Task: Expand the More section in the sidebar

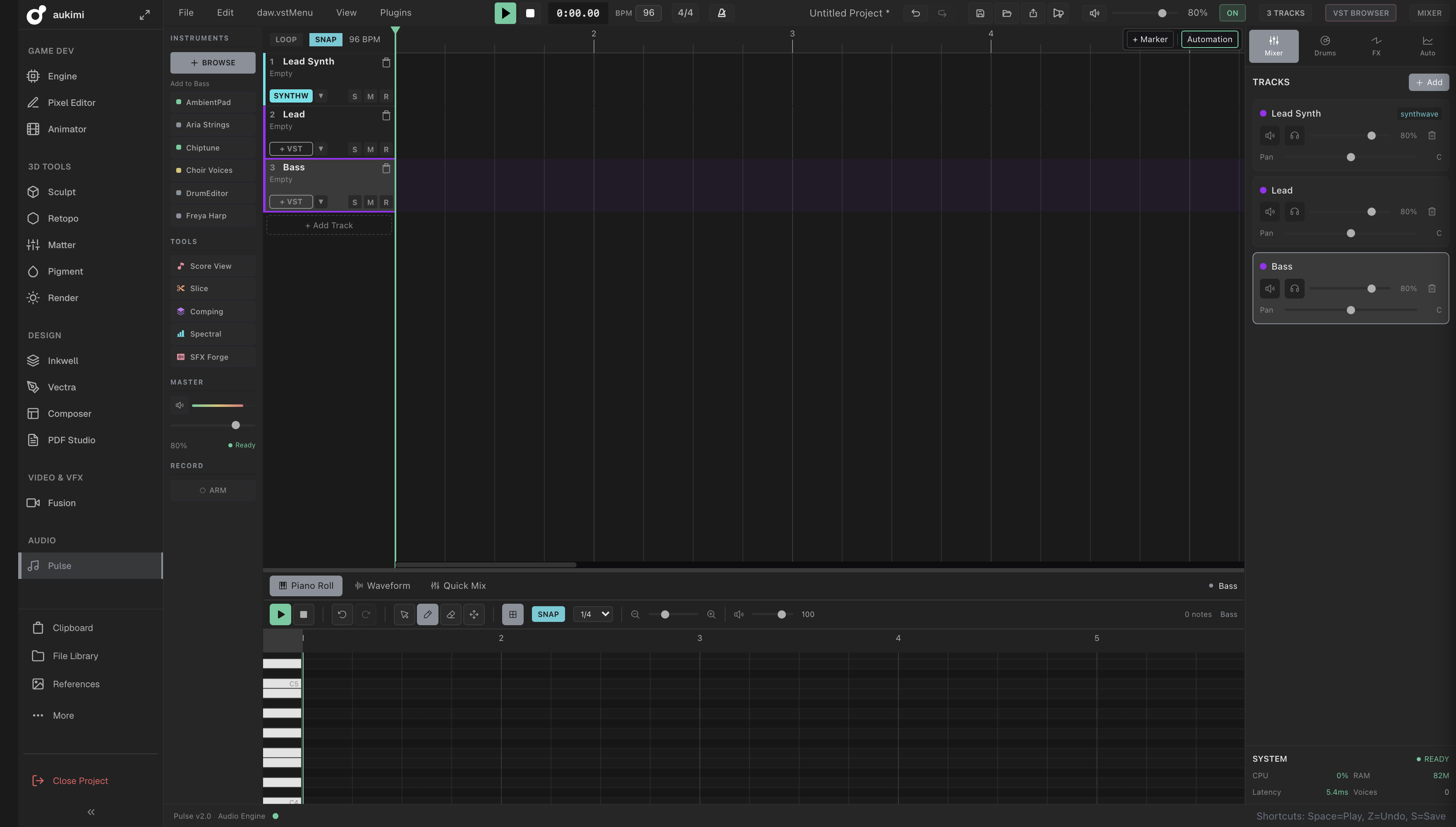Action: click(x=91, y=716)
